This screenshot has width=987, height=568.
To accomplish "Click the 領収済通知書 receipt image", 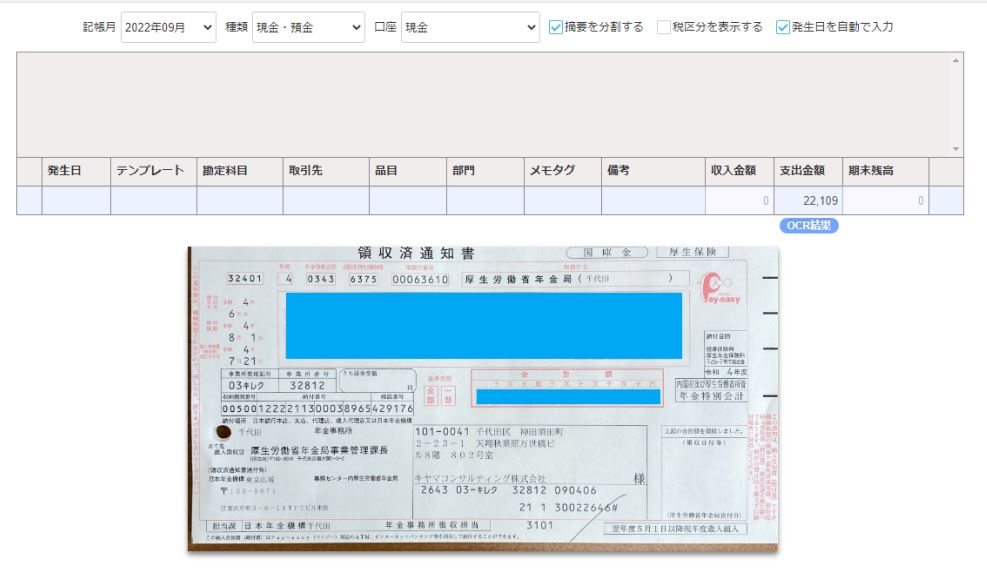I will [483, 399].
